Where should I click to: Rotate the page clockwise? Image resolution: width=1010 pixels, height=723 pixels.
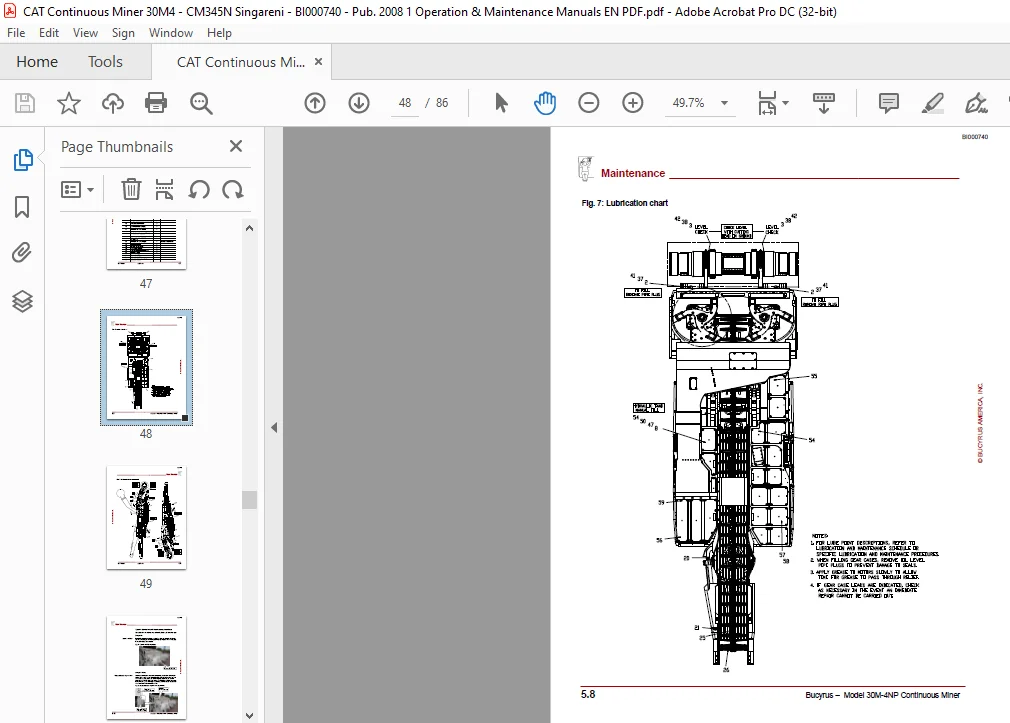[x=233, y=189]
